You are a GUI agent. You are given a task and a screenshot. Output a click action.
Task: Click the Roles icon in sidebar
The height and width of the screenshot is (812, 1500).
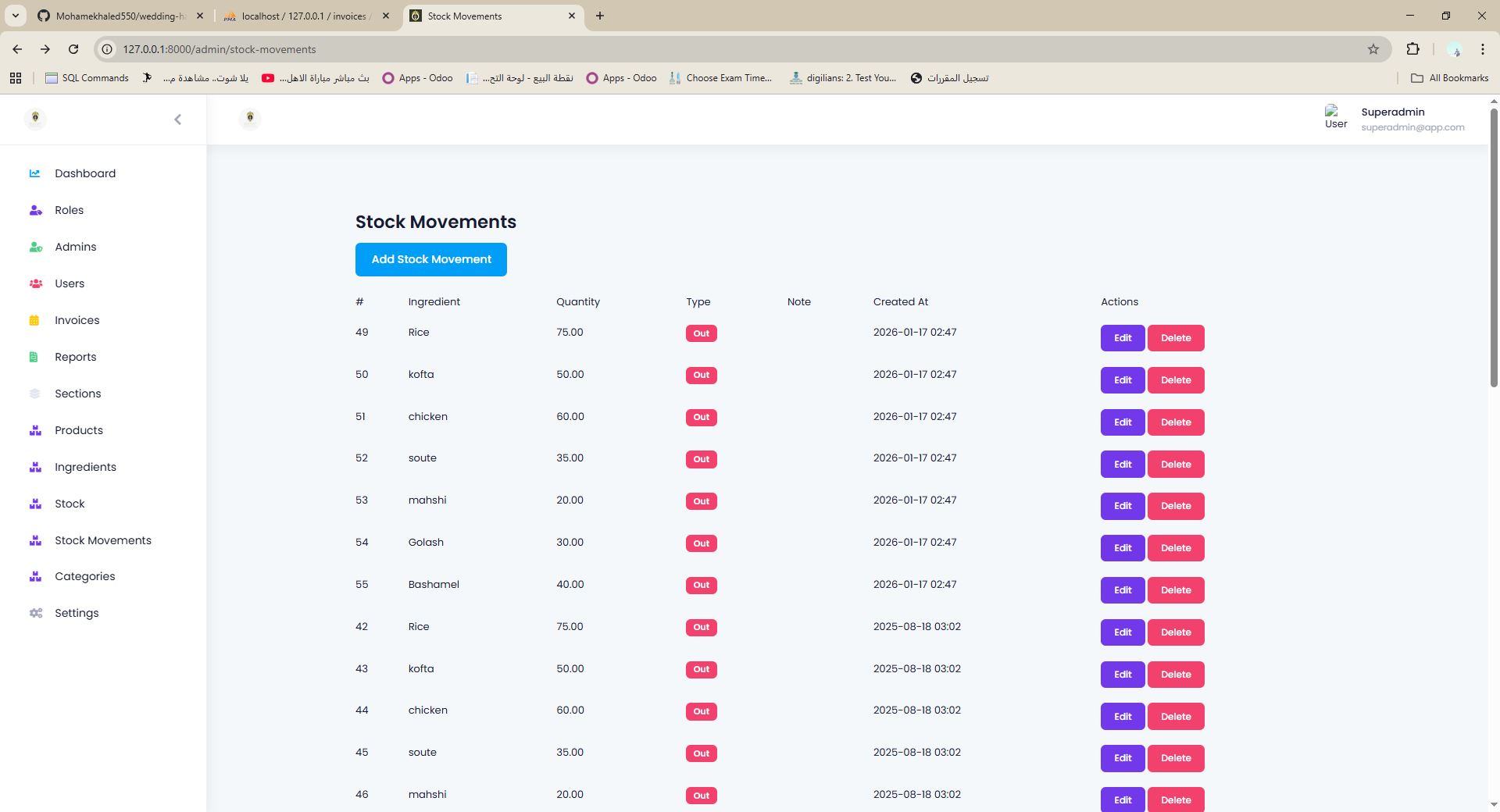pos(35,210)
